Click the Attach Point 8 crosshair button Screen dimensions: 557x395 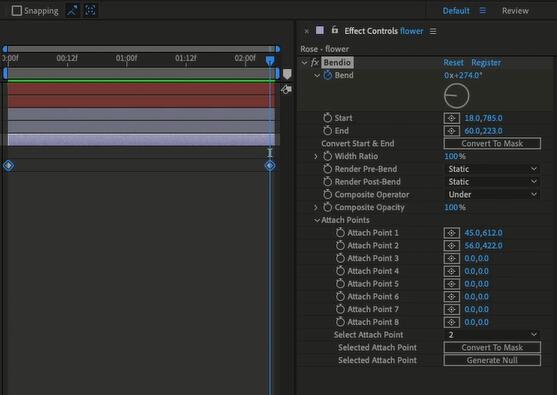pos(451,323)
